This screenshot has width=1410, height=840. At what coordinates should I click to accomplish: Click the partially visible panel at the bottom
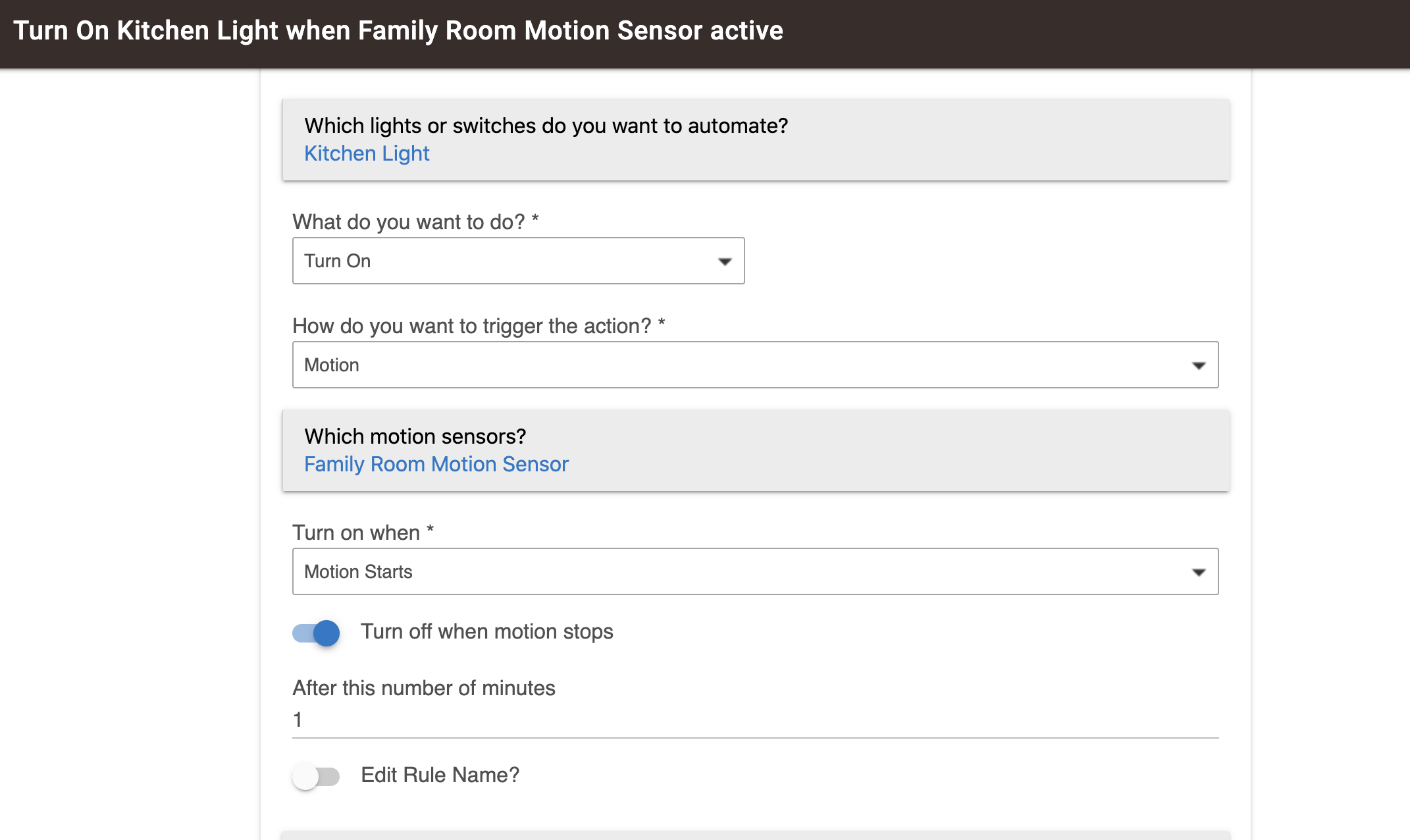756,835
